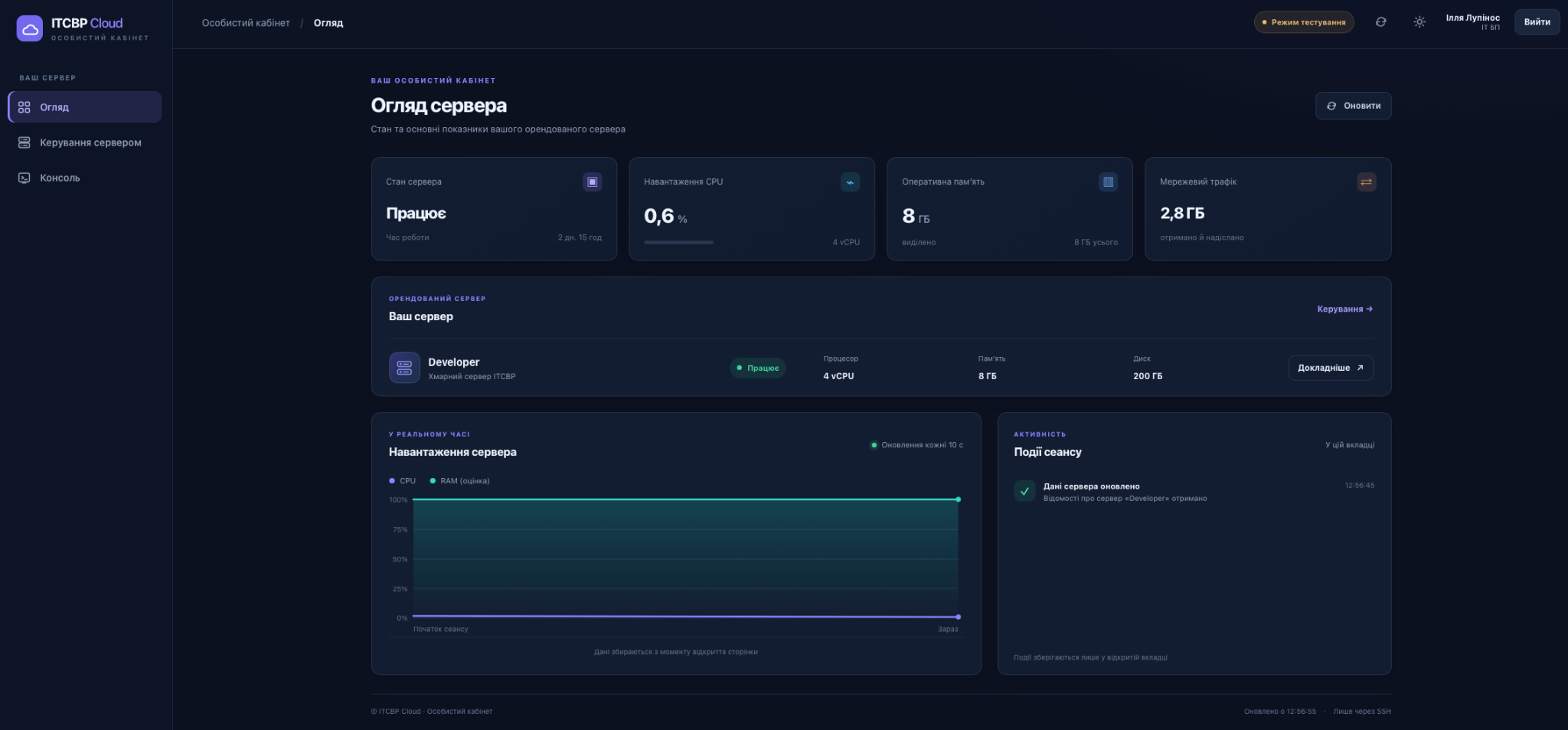Click the green checkmark event icon
1568x730 pixels.
[x=1024, y=491]
